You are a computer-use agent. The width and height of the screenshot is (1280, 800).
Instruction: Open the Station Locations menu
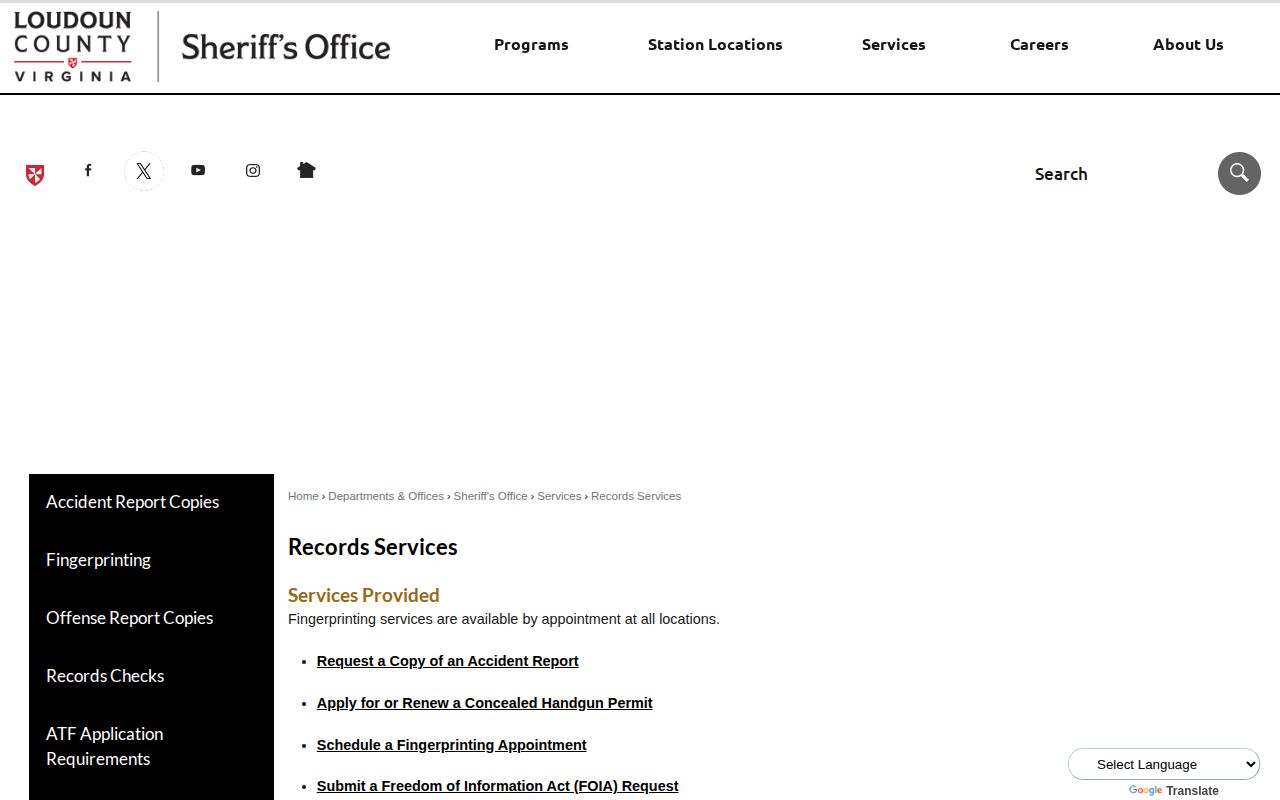pyautogui.click(x=715, y=45)
